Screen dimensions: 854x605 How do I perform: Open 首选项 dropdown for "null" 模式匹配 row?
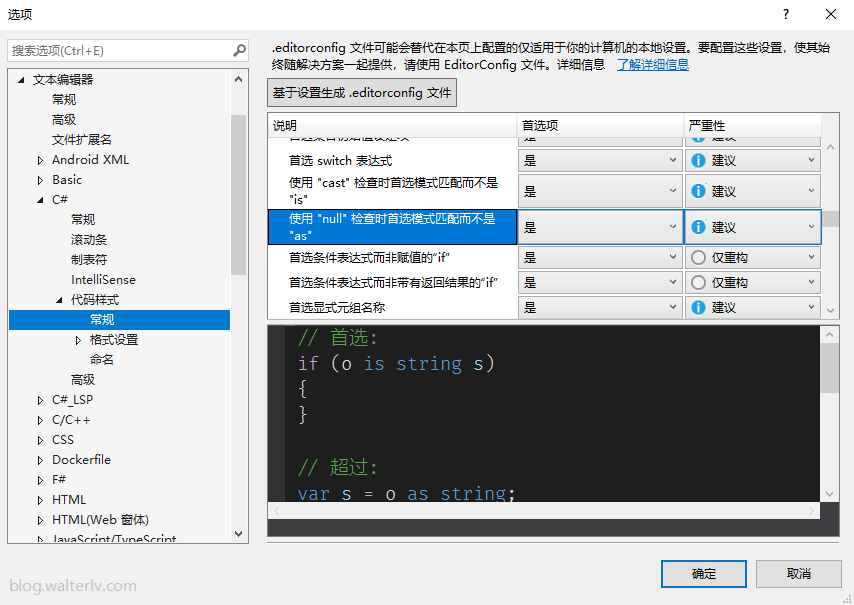click(x=600, y=227)
